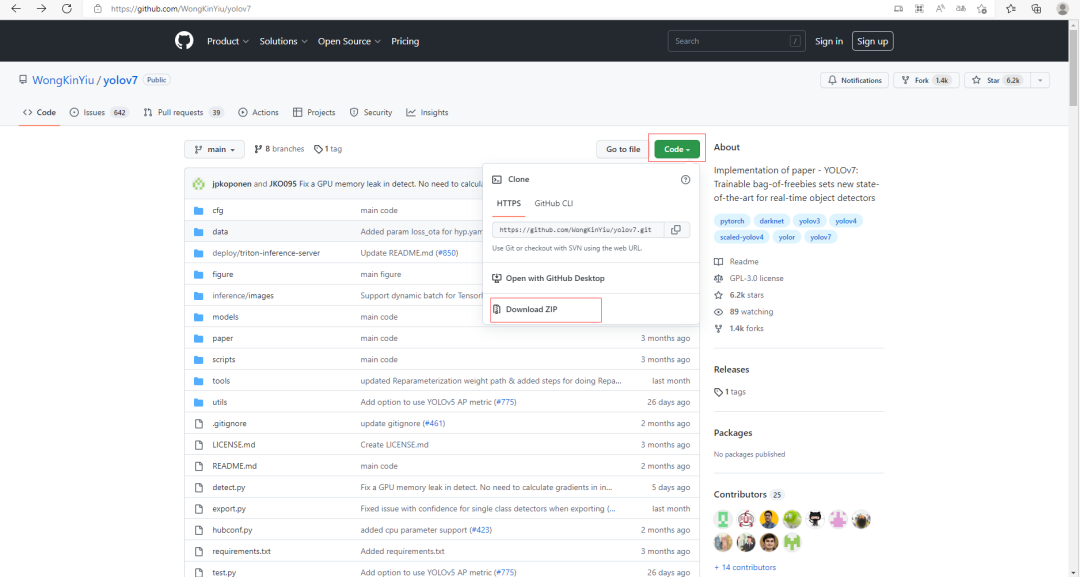Viewport: 1080px width, 577px height.
Task: Select the HTTPS clone tab
Action: [509, 204]
